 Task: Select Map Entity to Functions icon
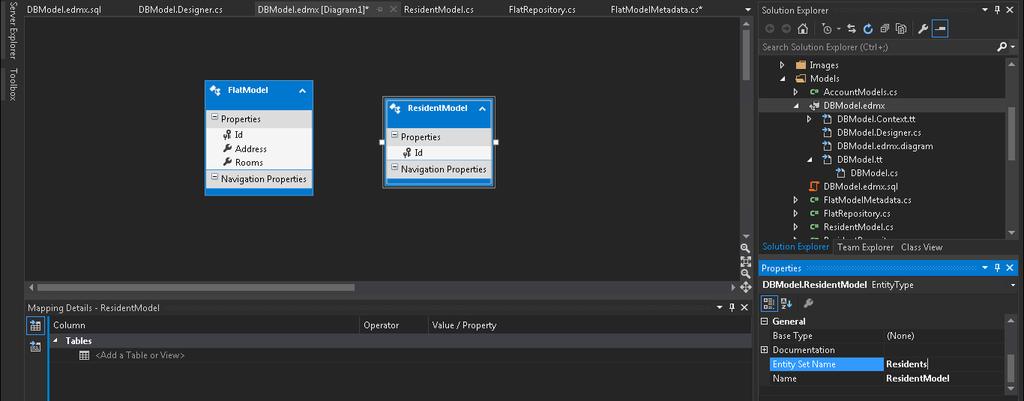[x=35, y=347]
